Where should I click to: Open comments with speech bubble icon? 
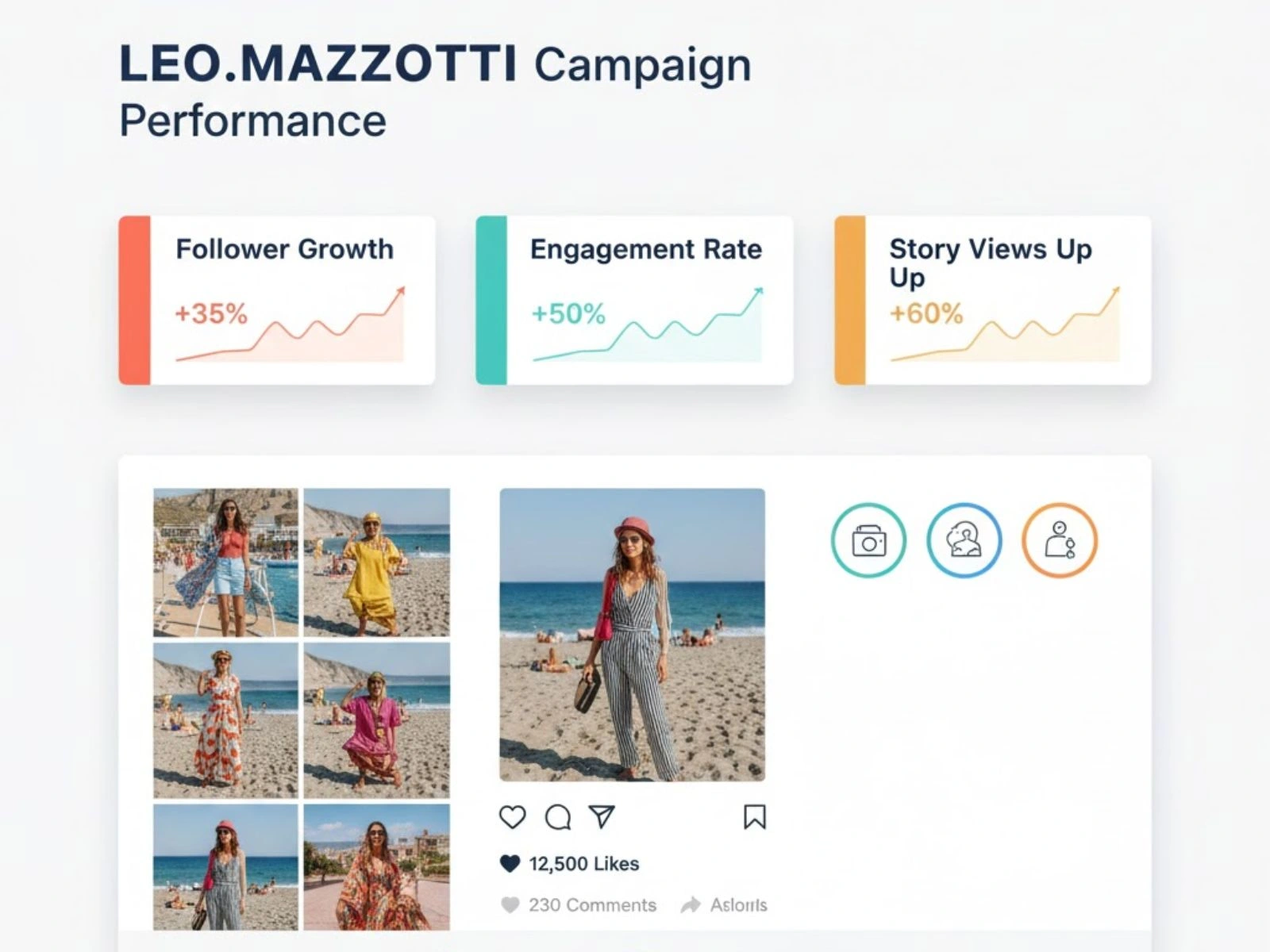(557, 816)
